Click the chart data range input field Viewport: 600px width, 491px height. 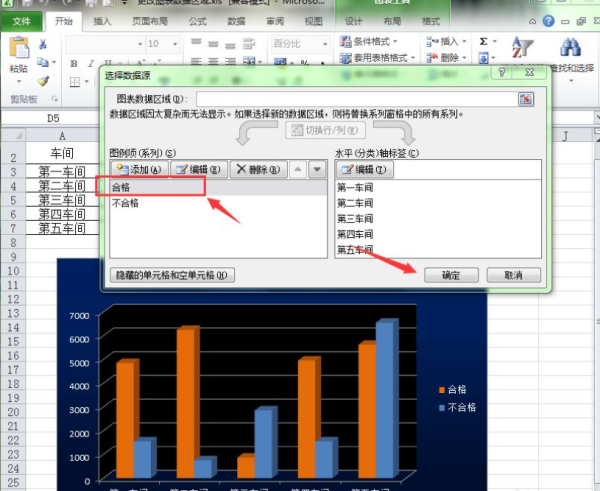pyautogui.click(x=357, y=100)
